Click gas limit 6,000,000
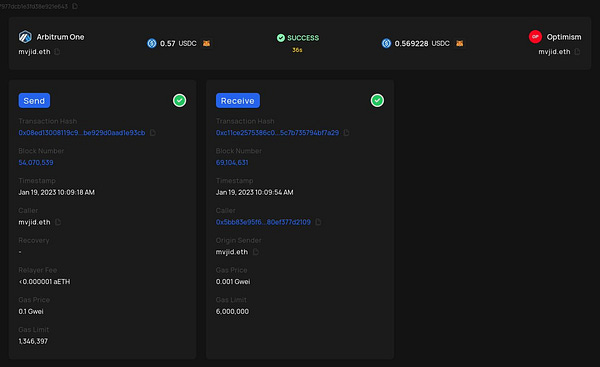 (x=232, y=312)
